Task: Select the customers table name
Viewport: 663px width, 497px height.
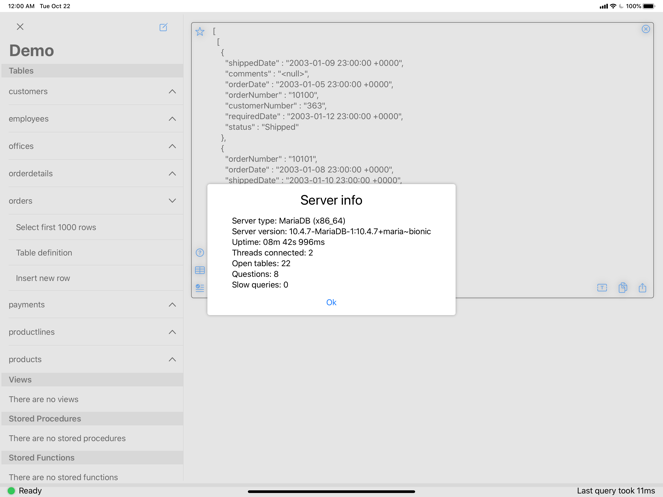Action: coord(28,91)
